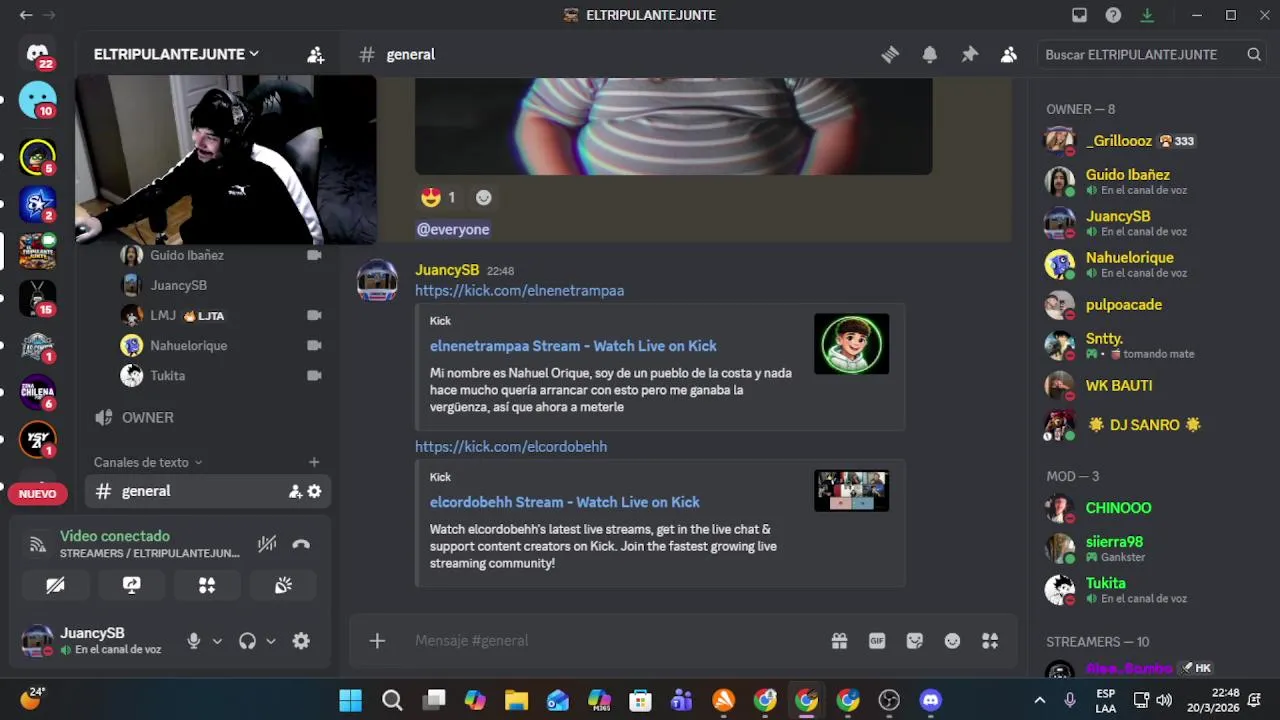
Task: Click the @everyone mention
Action: (x=453, y=229)
